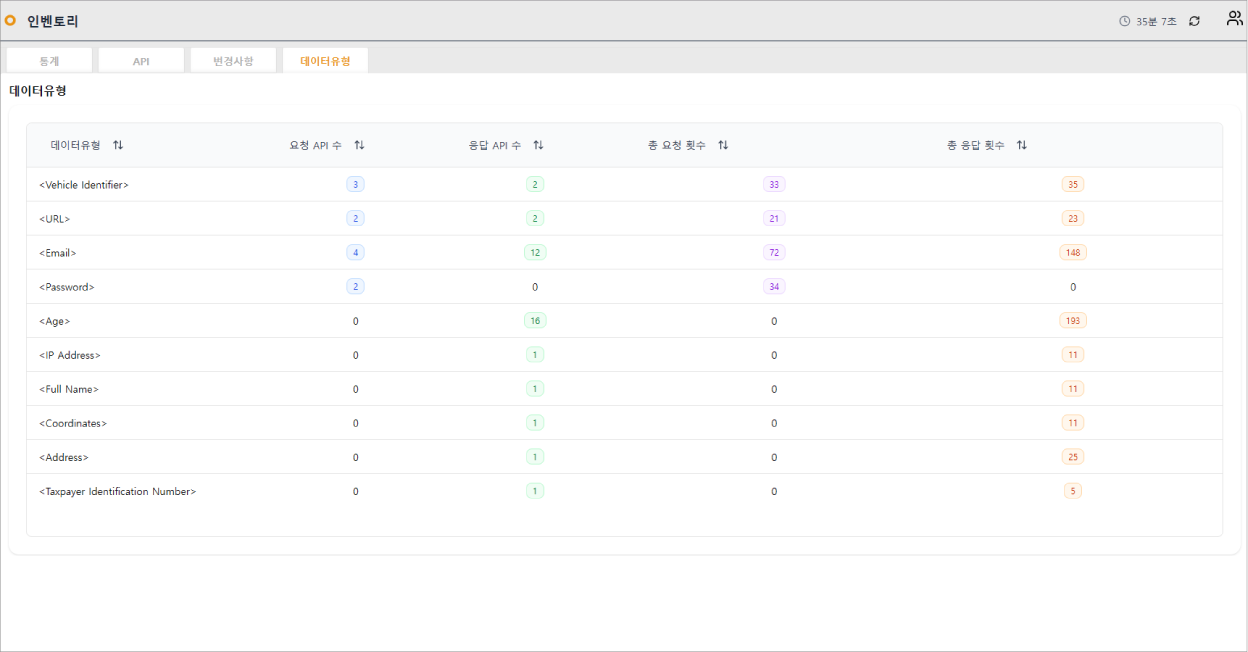
Task: Click the <Email> data type entry
Action: click(58, 253)
